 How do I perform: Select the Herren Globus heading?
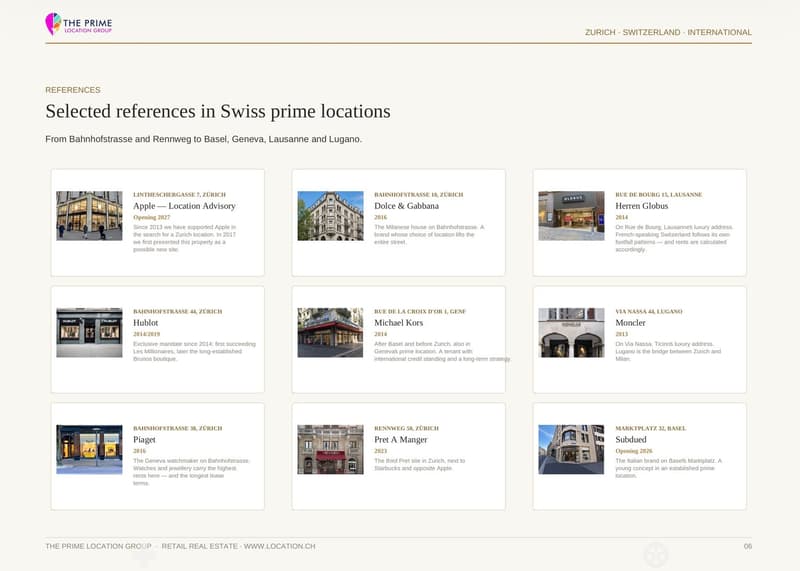tap(641, 206)
